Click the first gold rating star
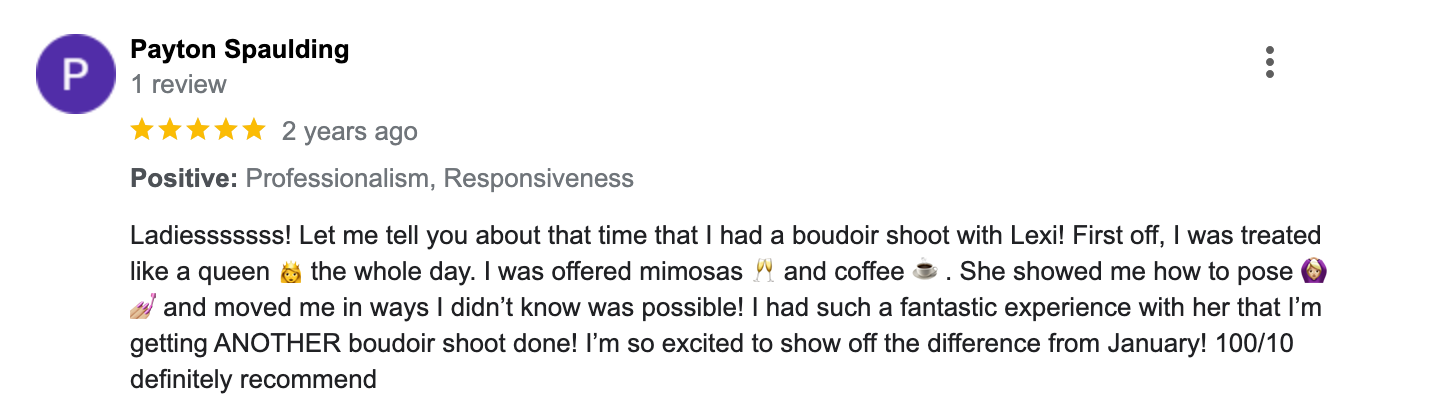The width and height of the screenshot is (1442, 404). pyautogui.click(x=142, y=130)
